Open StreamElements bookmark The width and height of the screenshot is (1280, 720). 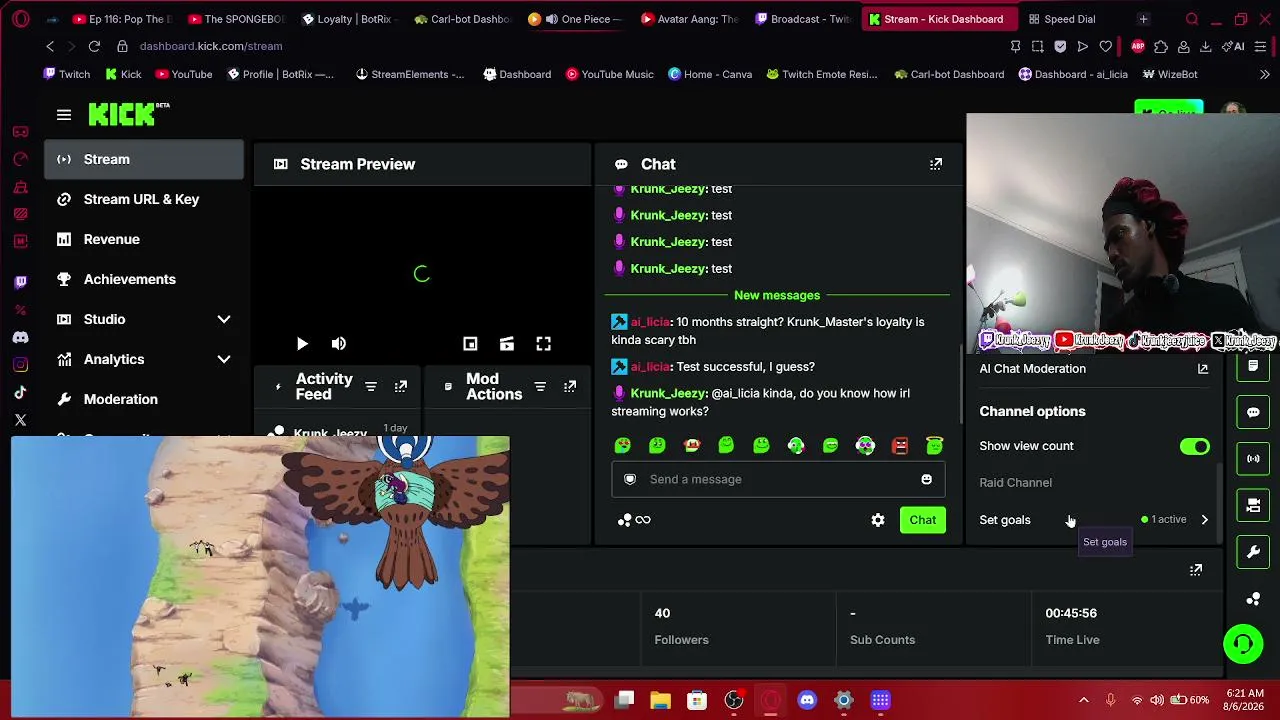pyautogui.click(x=410, y=74)
